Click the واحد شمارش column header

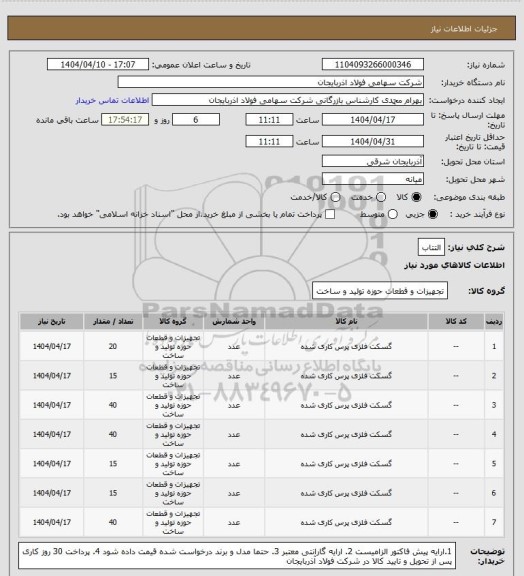click(234, 321)
